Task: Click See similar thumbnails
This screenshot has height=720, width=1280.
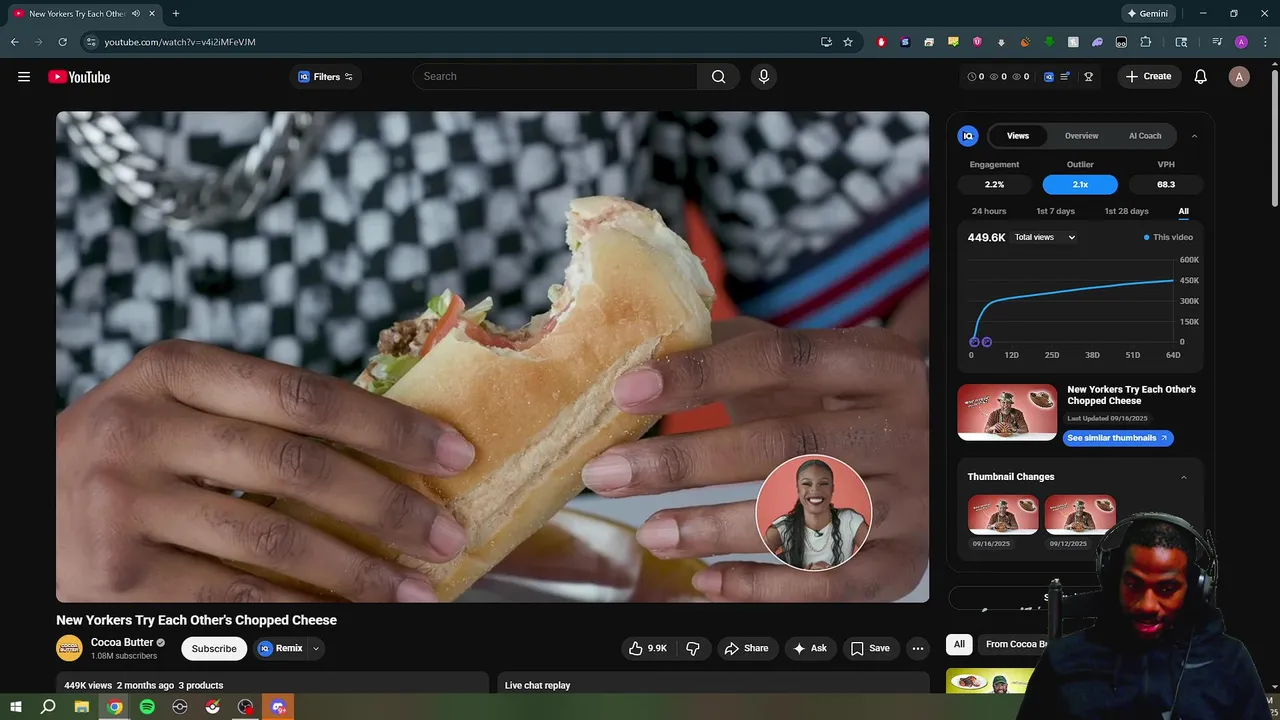Action: 1116,438
